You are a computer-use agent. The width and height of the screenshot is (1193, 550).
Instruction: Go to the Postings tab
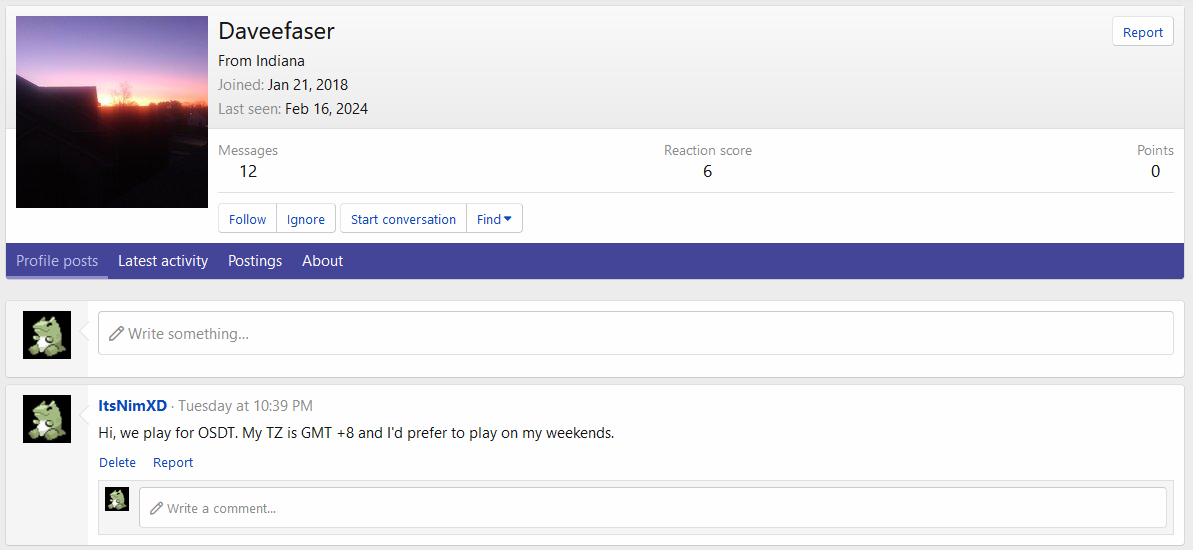click(255, 261)
